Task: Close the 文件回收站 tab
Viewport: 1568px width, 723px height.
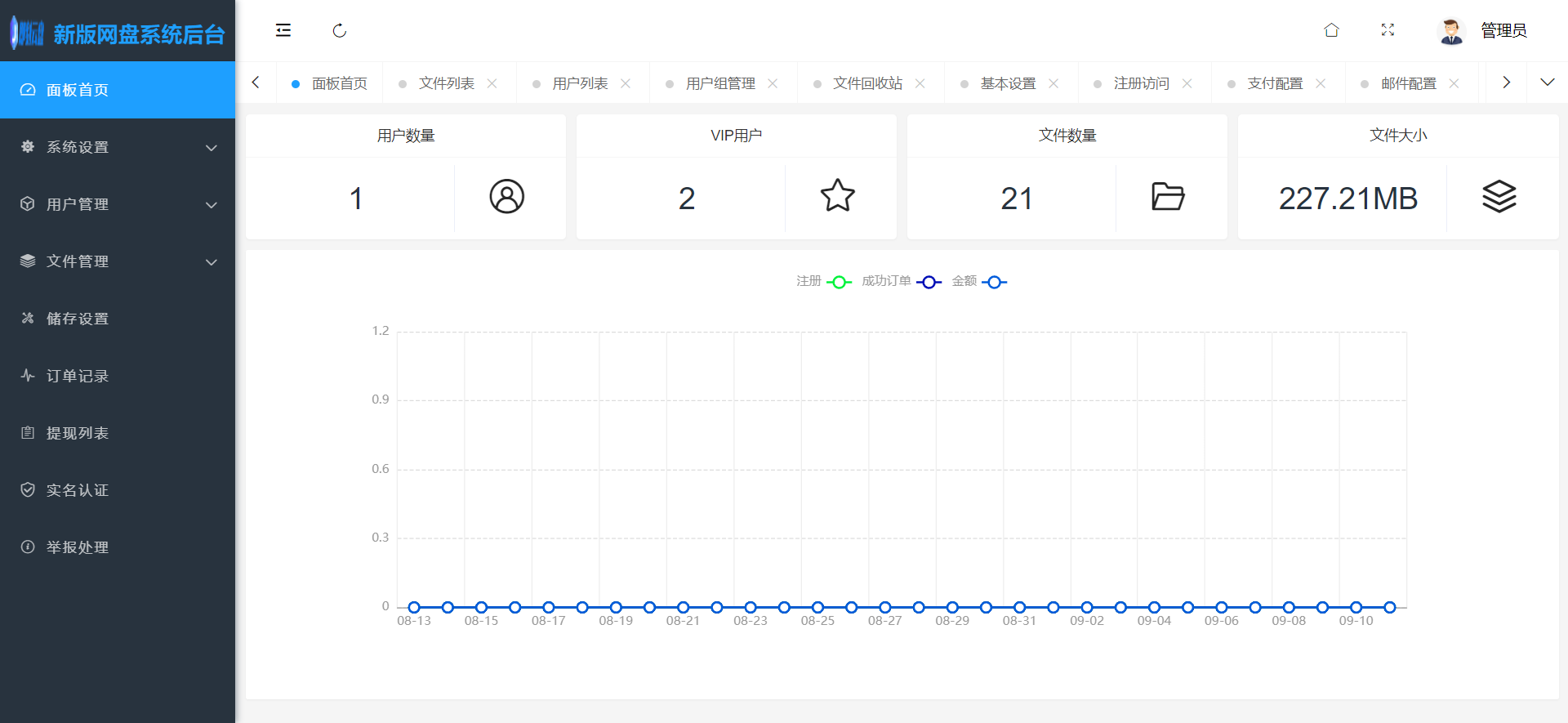Action: pyautogui.click(x=920, y=83)
